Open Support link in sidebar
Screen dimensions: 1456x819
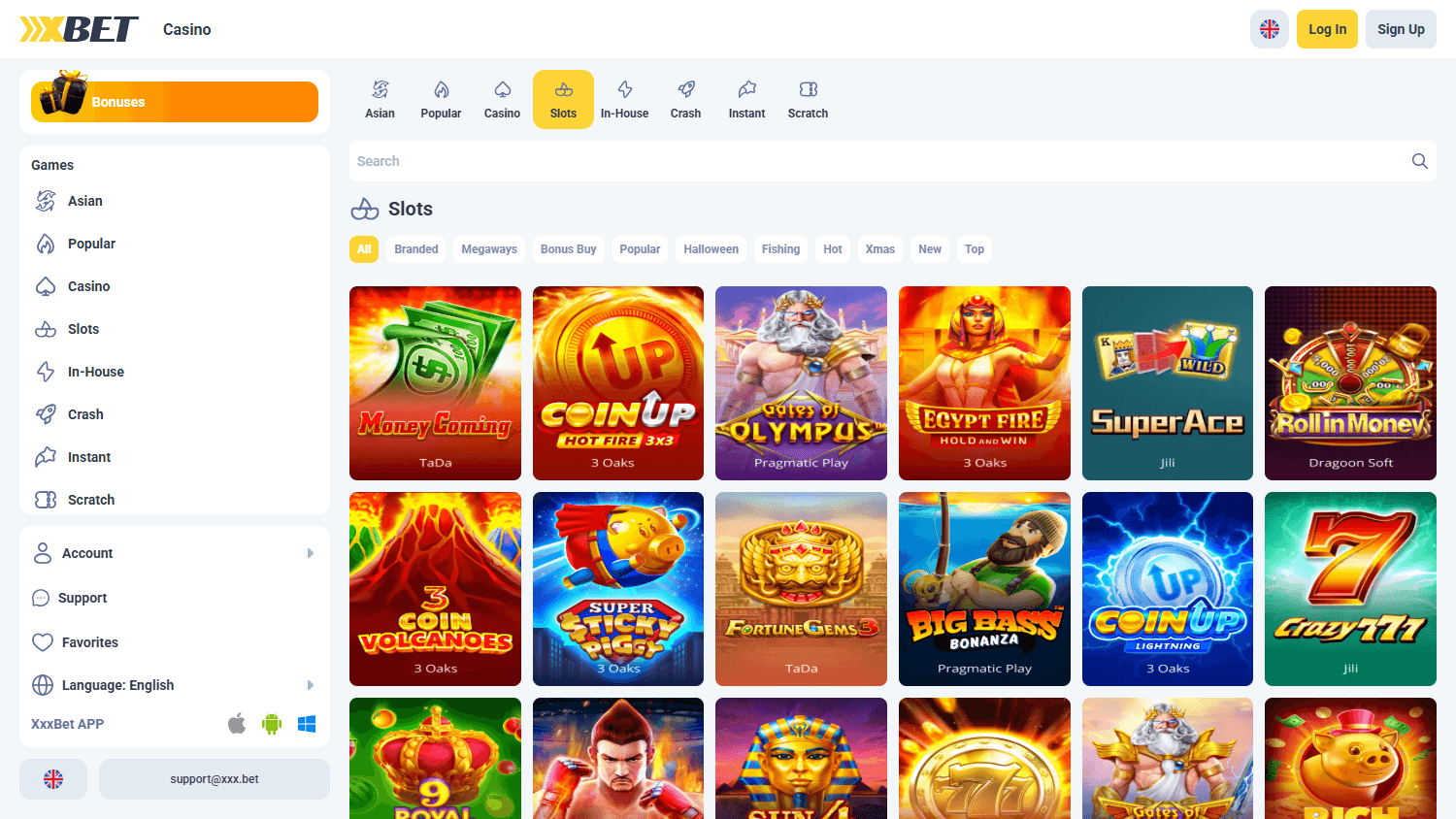(83, 598)
